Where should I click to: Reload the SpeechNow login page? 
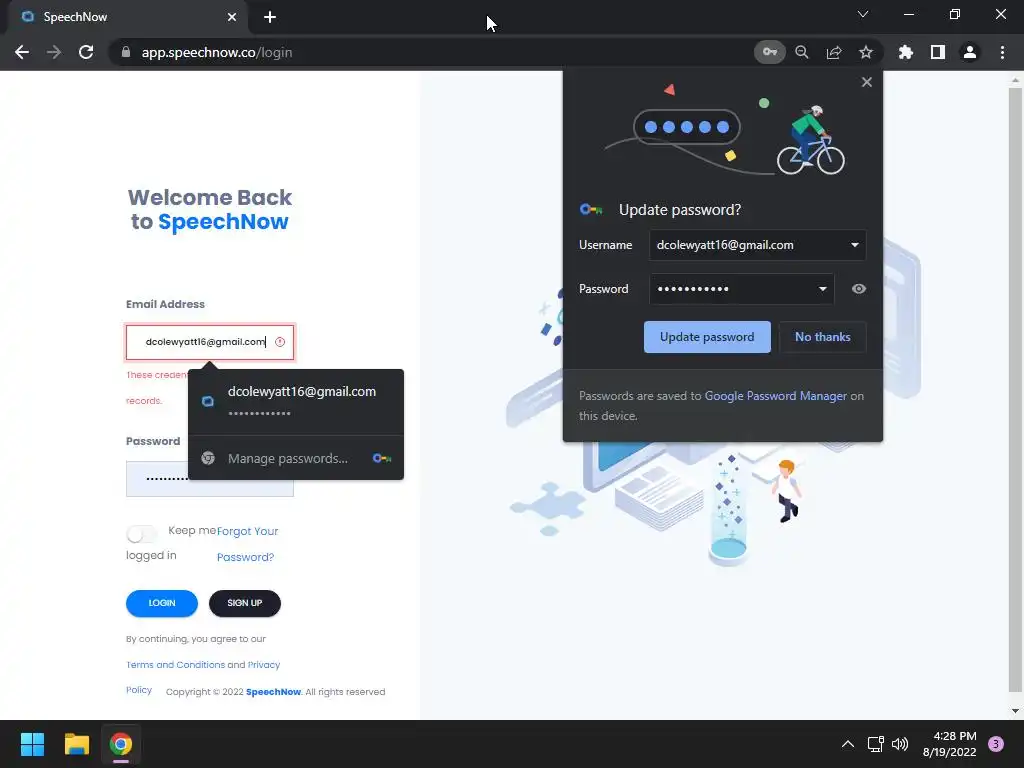(86, 52)
